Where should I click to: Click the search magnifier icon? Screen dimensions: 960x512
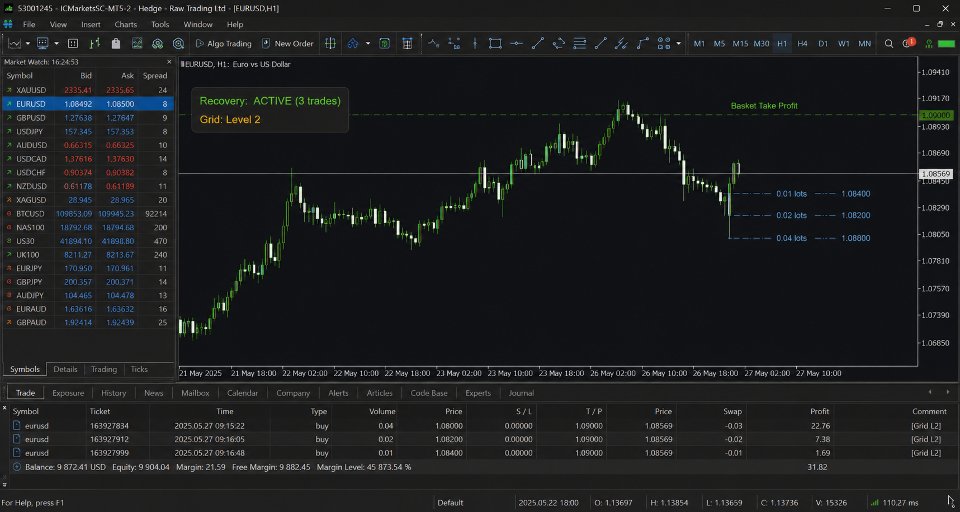click(889, 43)
